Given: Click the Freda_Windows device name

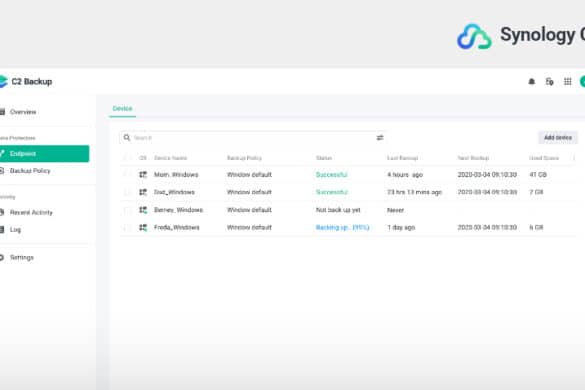Looking at the screenshot, I should click(177, 227).
